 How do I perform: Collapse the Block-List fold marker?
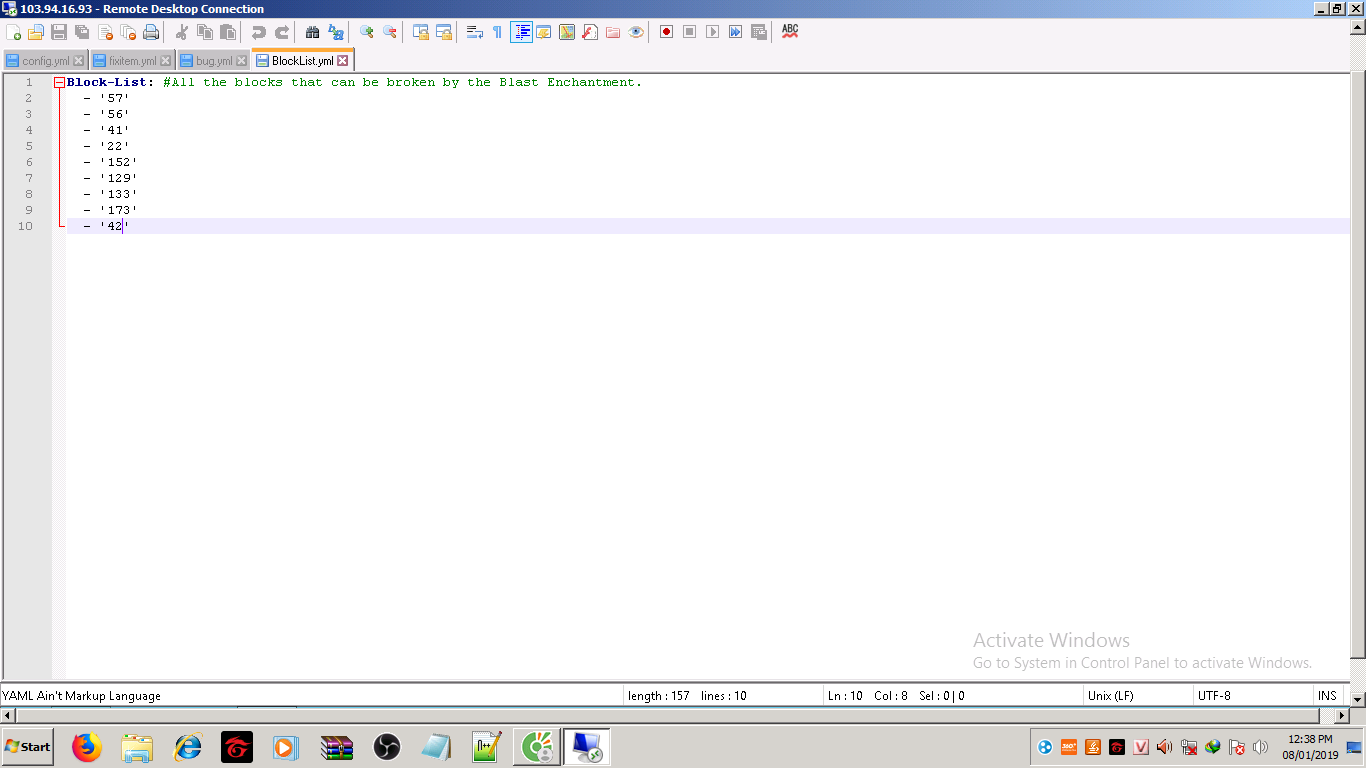point(60,82)
